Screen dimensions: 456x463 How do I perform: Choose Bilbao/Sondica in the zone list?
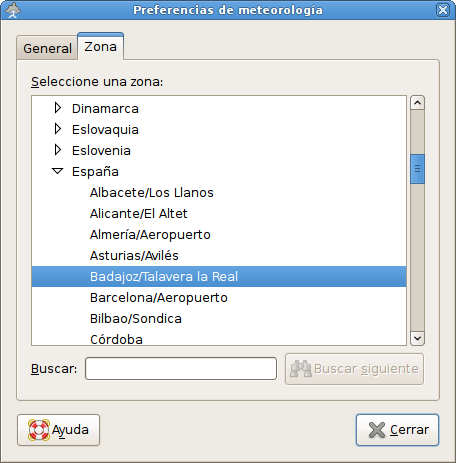(x=136, y=319)
